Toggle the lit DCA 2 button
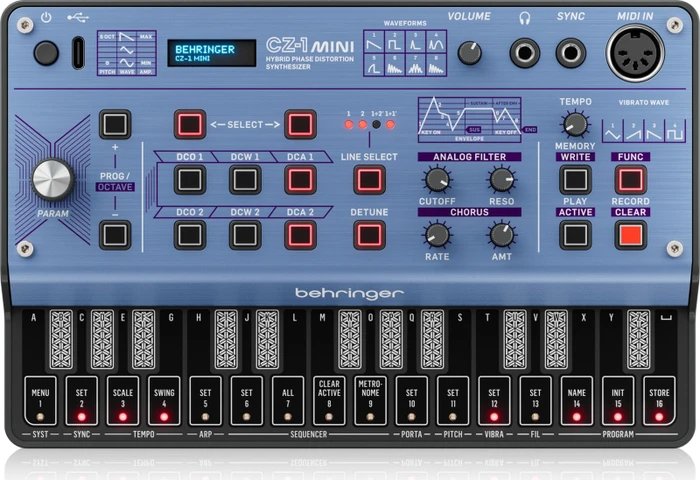Image resolution: width=700 pixels, height=480 pixels. tap(300, 235)
